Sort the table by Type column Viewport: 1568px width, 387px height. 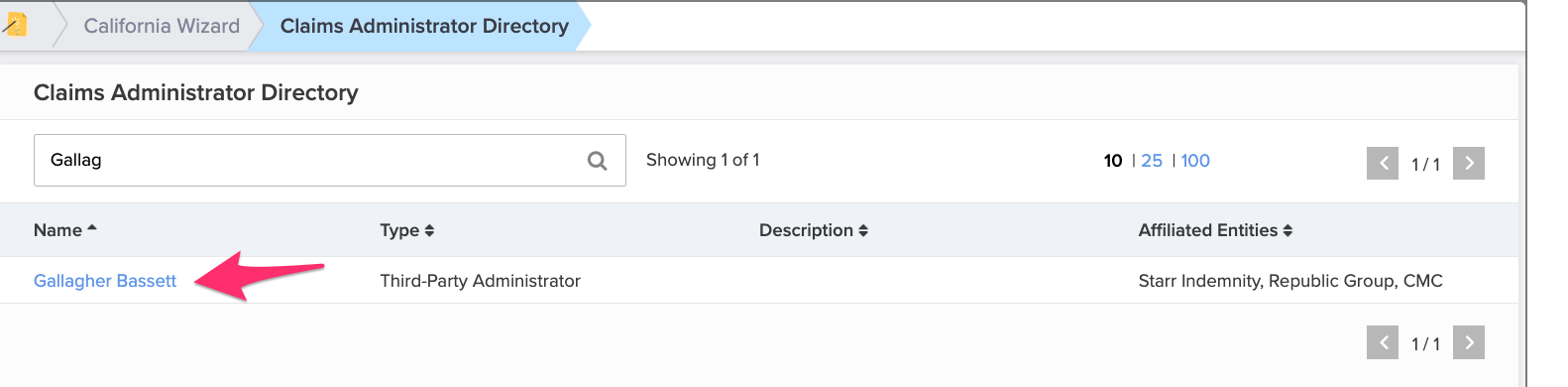(x=407, y=230)
